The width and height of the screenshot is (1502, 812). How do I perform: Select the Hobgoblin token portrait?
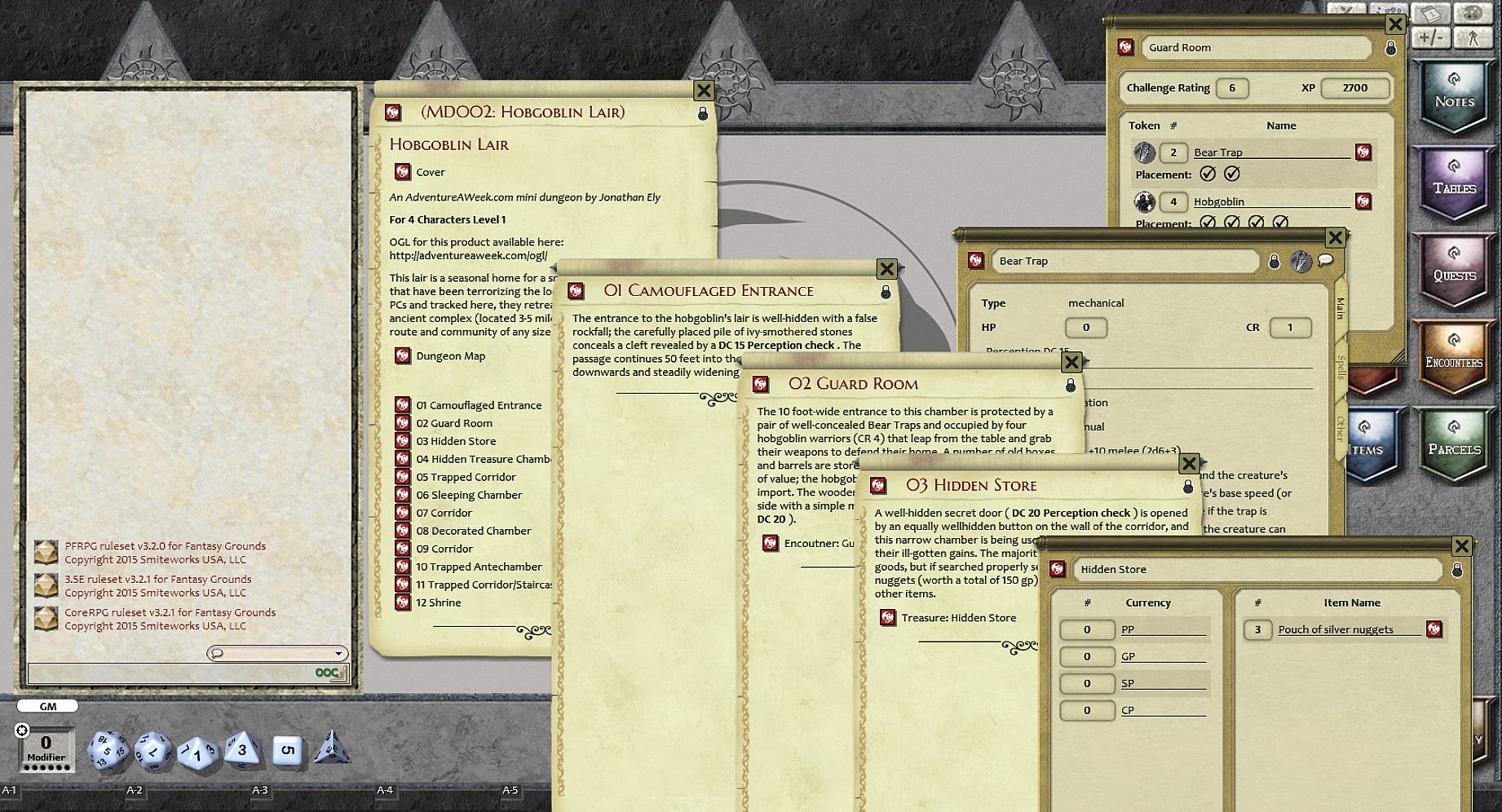tap(1145, 201)
